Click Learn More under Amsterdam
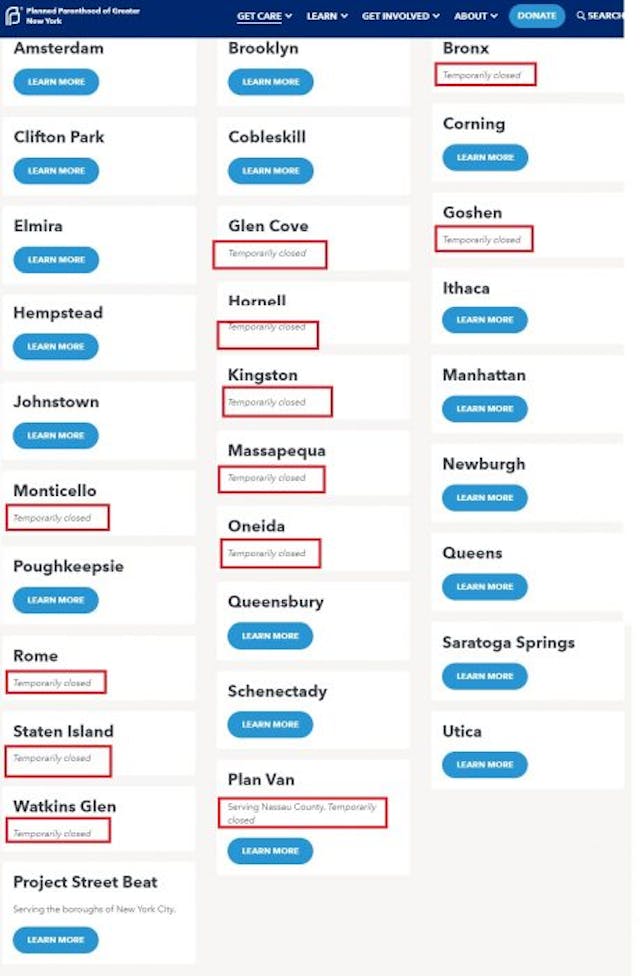 pyautogui.click(x=56, y=82)
